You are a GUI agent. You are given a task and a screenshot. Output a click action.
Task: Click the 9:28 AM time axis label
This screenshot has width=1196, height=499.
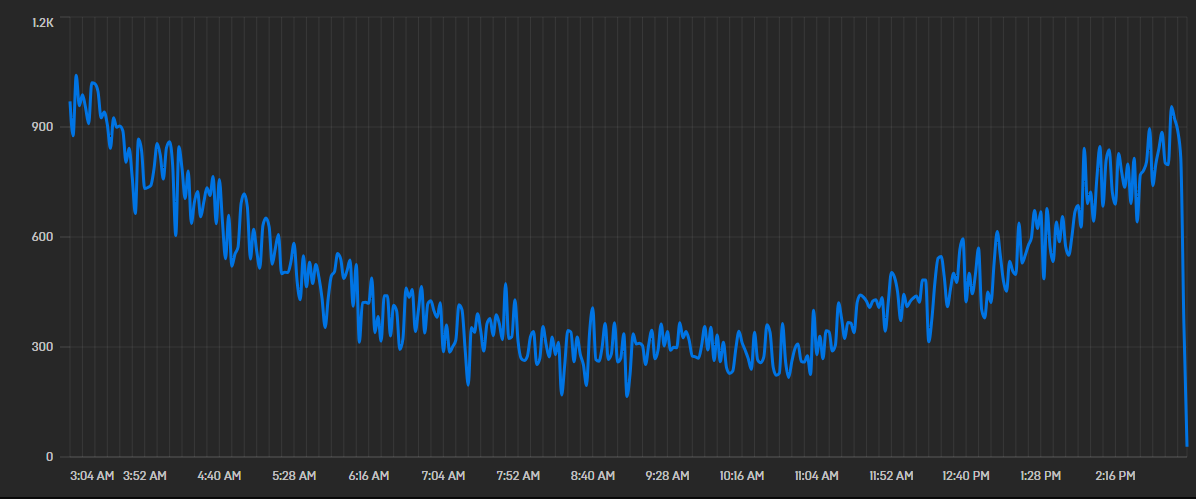point(667,476)
